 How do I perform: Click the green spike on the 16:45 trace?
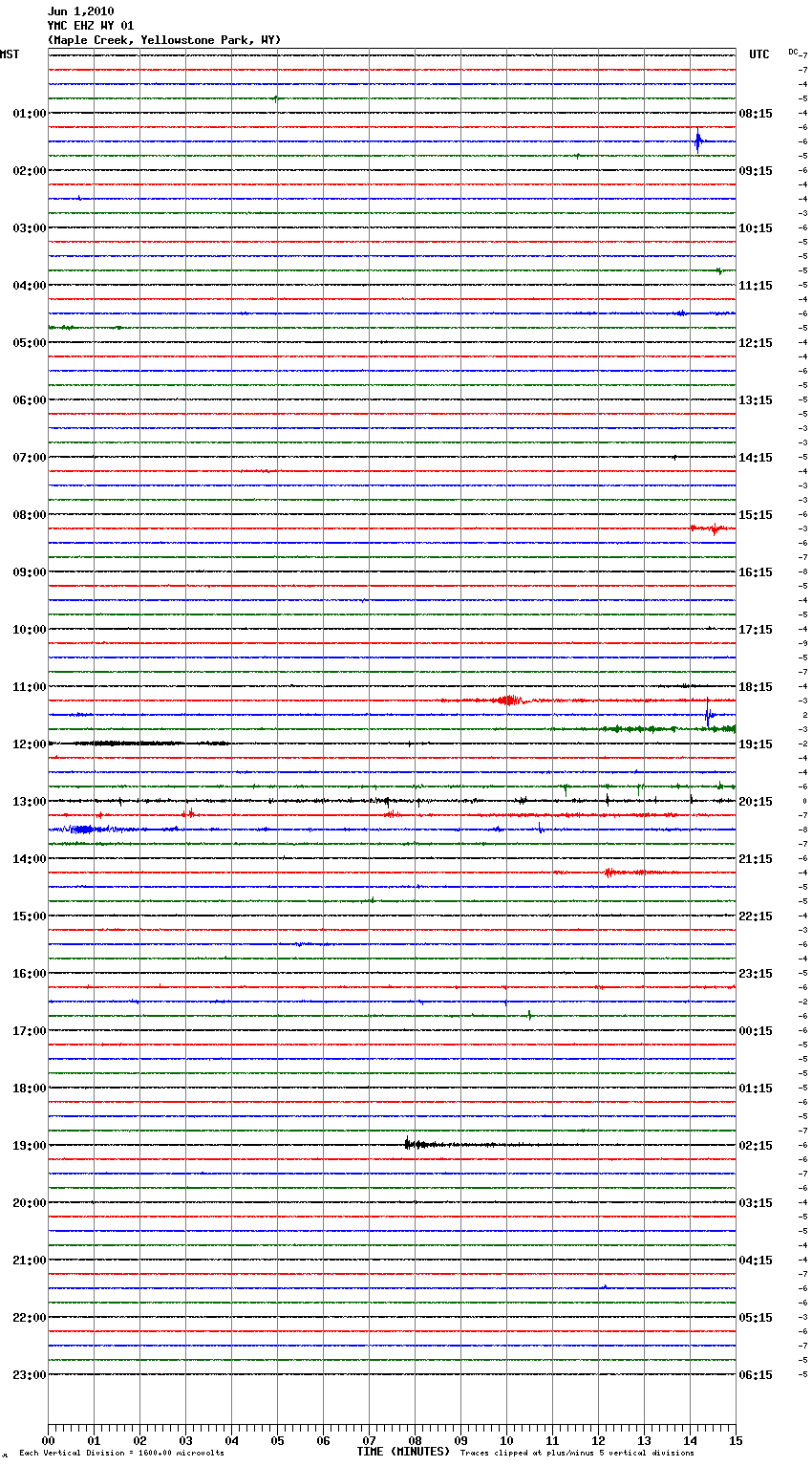(x=529, y=1015)
